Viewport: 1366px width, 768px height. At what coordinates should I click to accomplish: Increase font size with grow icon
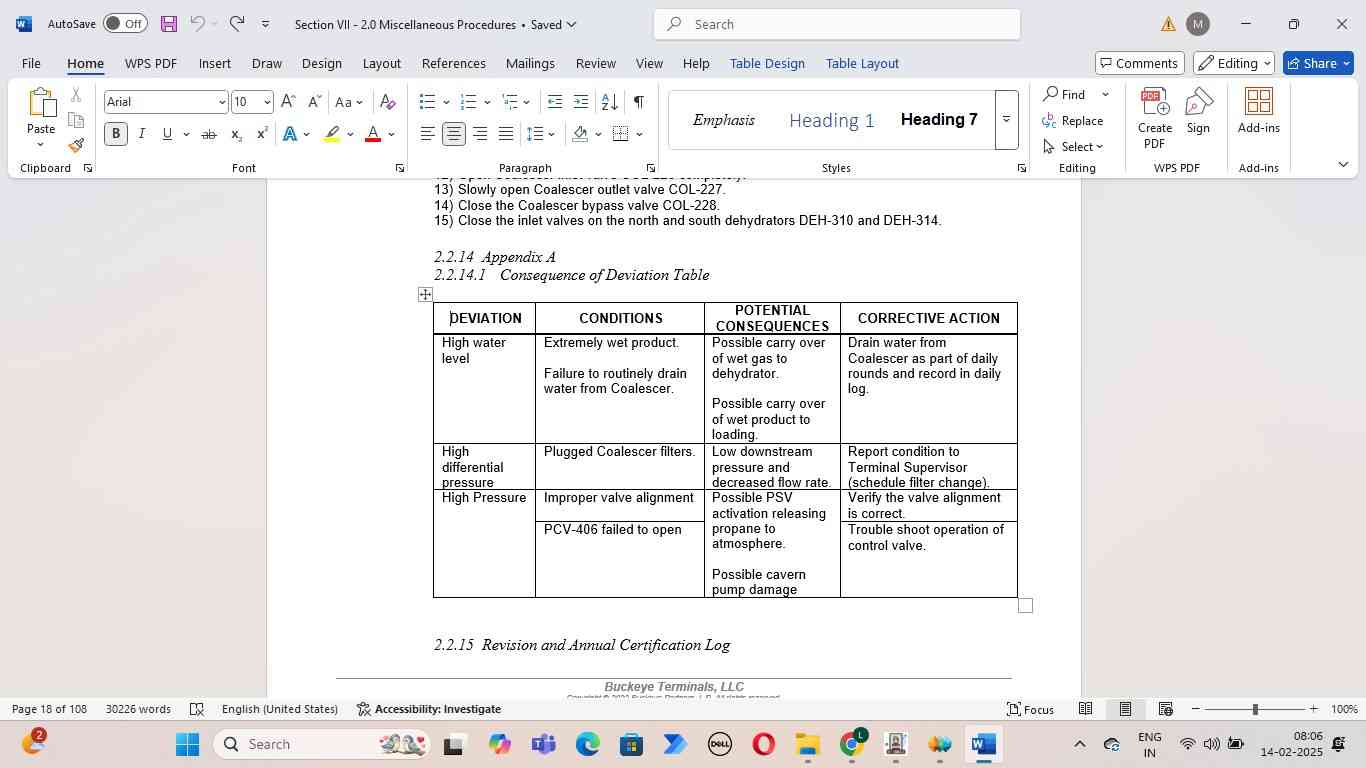[288, 102]
